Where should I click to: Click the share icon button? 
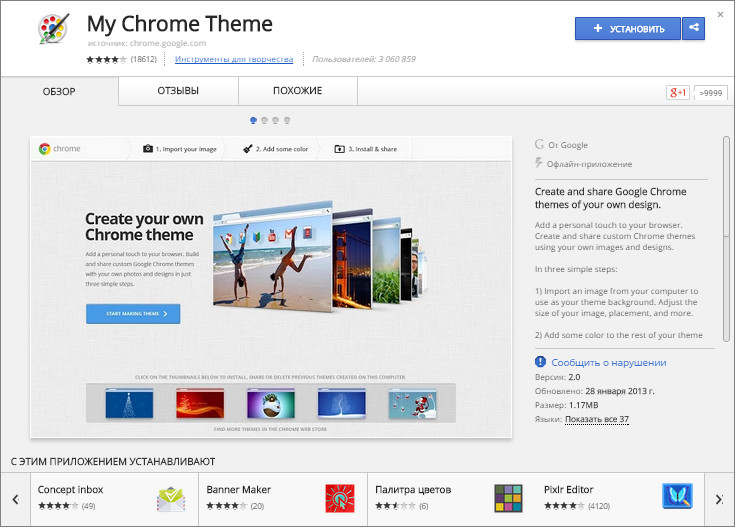tap(693, 29)
